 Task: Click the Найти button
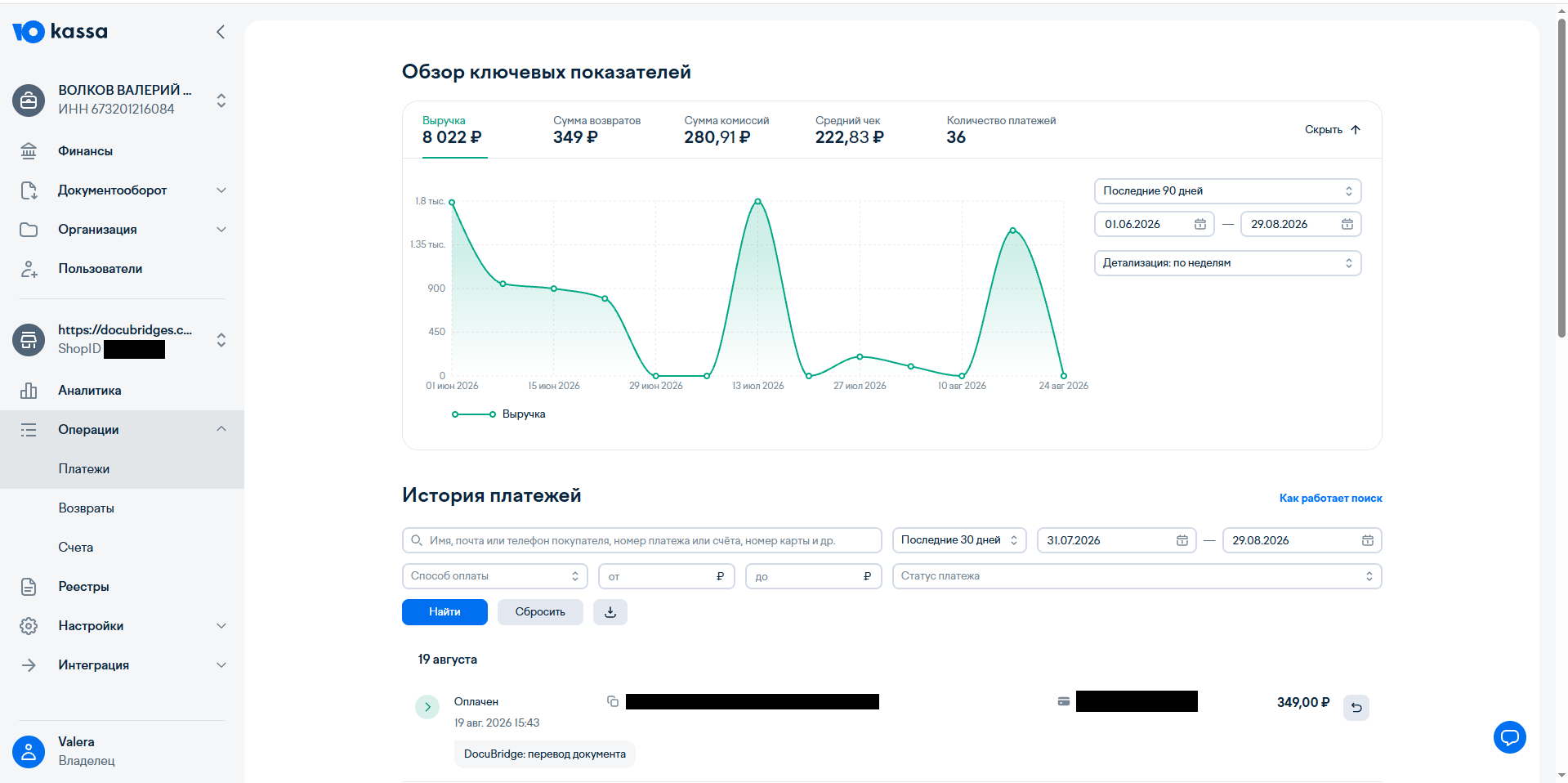click(444, 612)
